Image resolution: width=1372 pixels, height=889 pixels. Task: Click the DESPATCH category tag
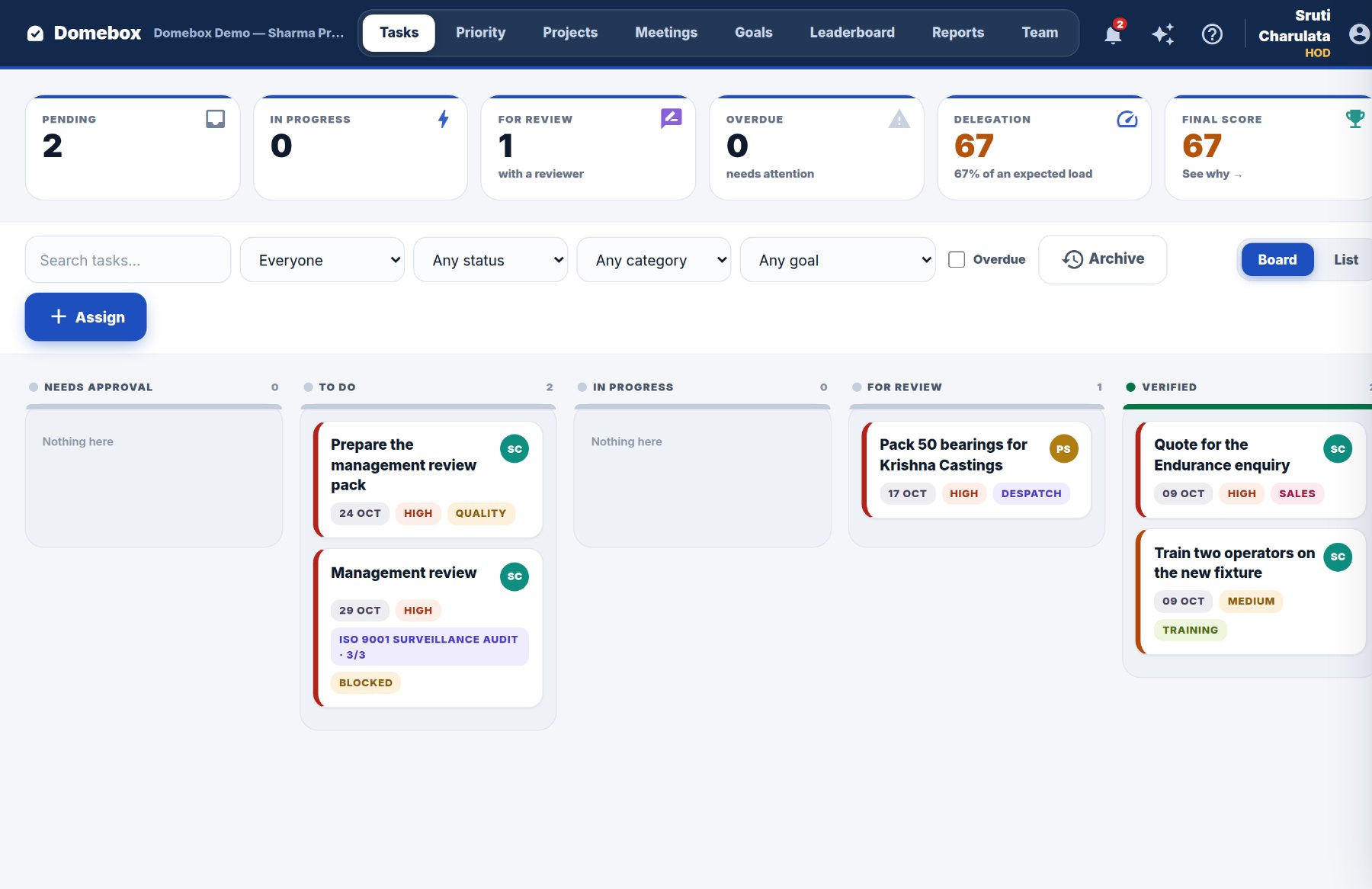tap(1031, 493)
